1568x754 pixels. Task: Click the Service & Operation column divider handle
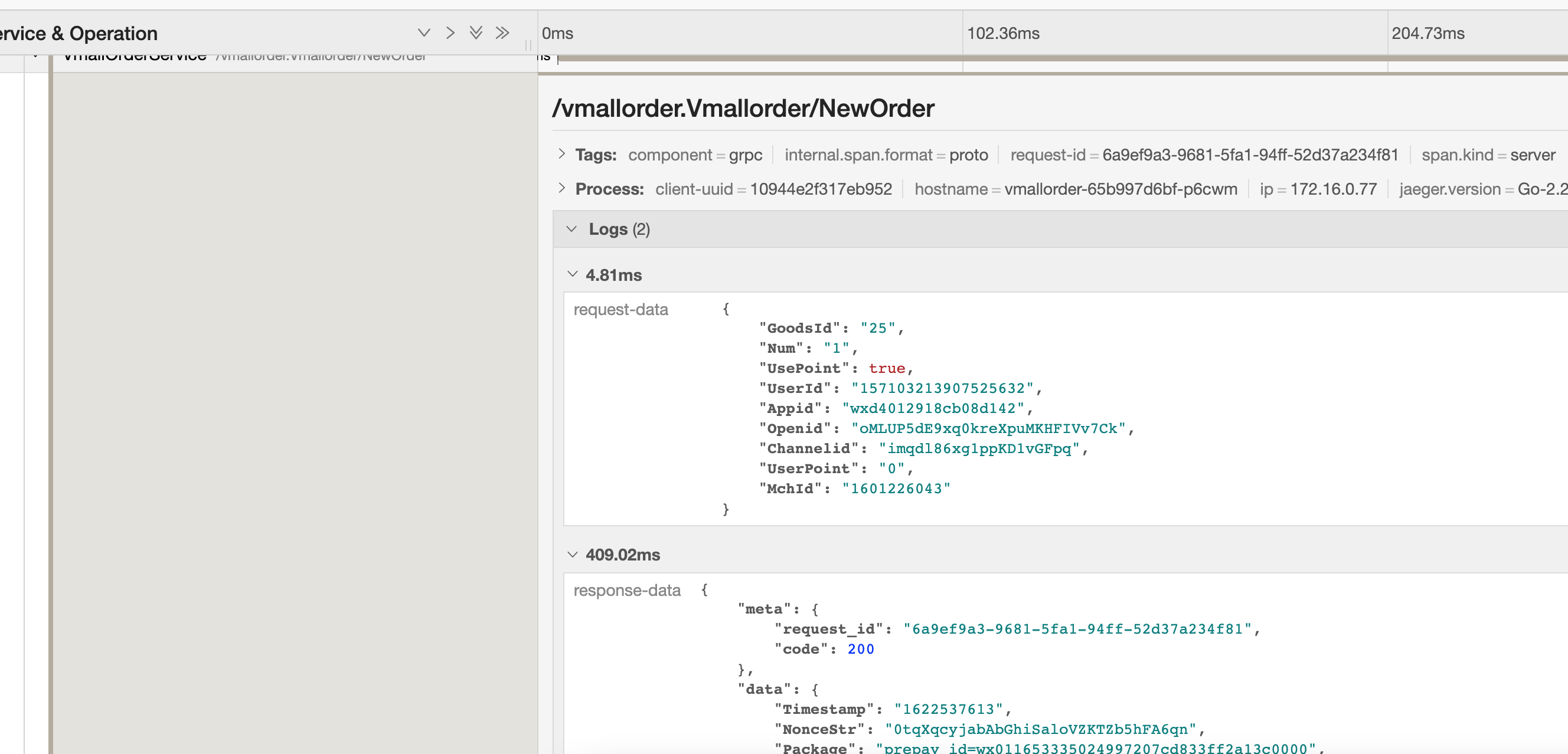(528, 45)
